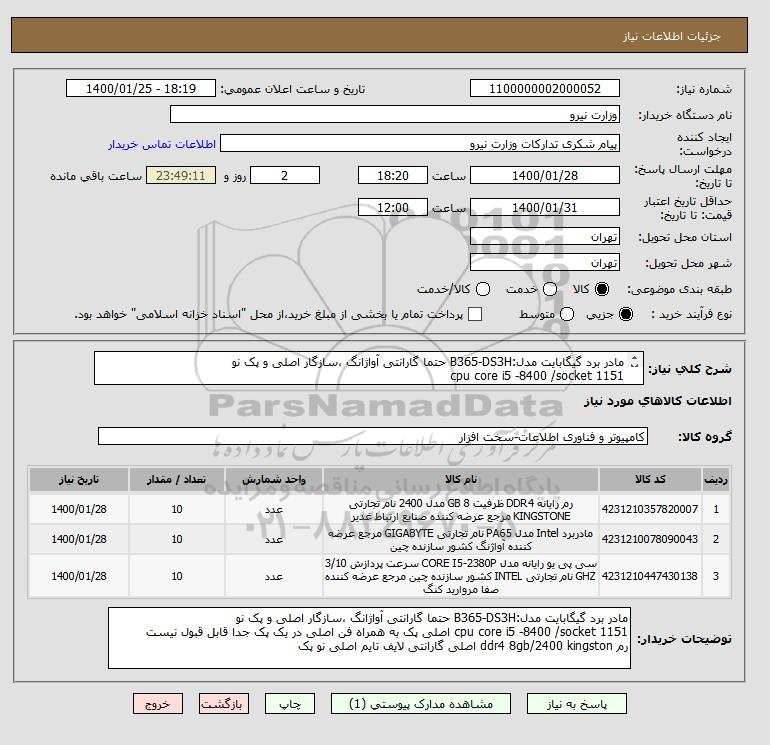The height and width of the screenshot is (745, 770).
Task: Click the response deadline date 1400/01/28 field
Action: [545, 175]
